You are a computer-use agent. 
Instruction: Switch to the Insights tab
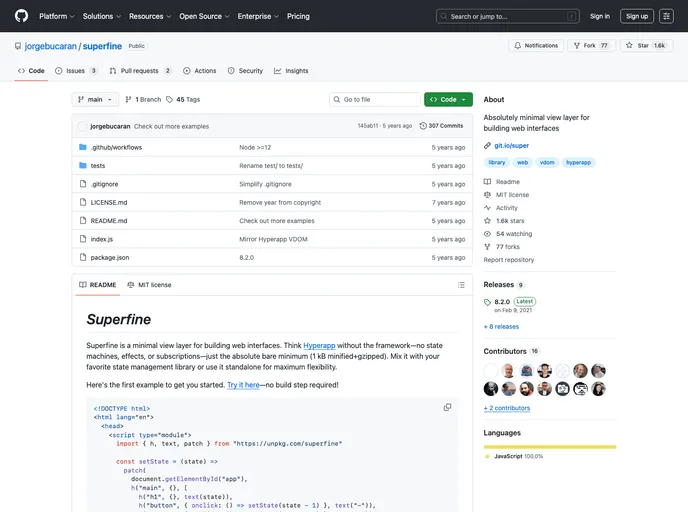[x=291, y=71]
